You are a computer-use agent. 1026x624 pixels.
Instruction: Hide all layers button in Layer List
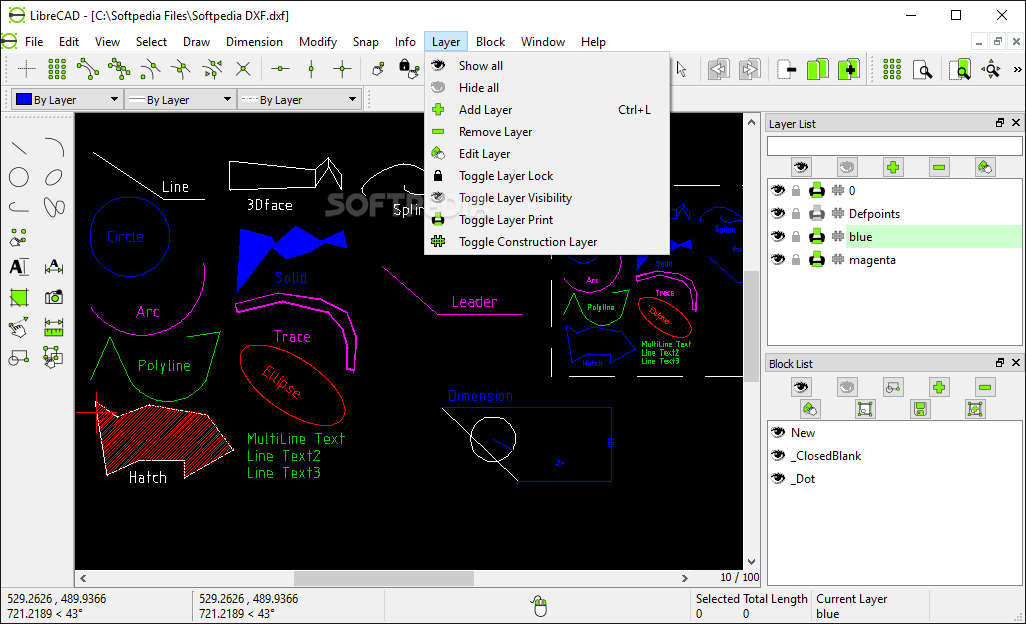pos(847,167)
